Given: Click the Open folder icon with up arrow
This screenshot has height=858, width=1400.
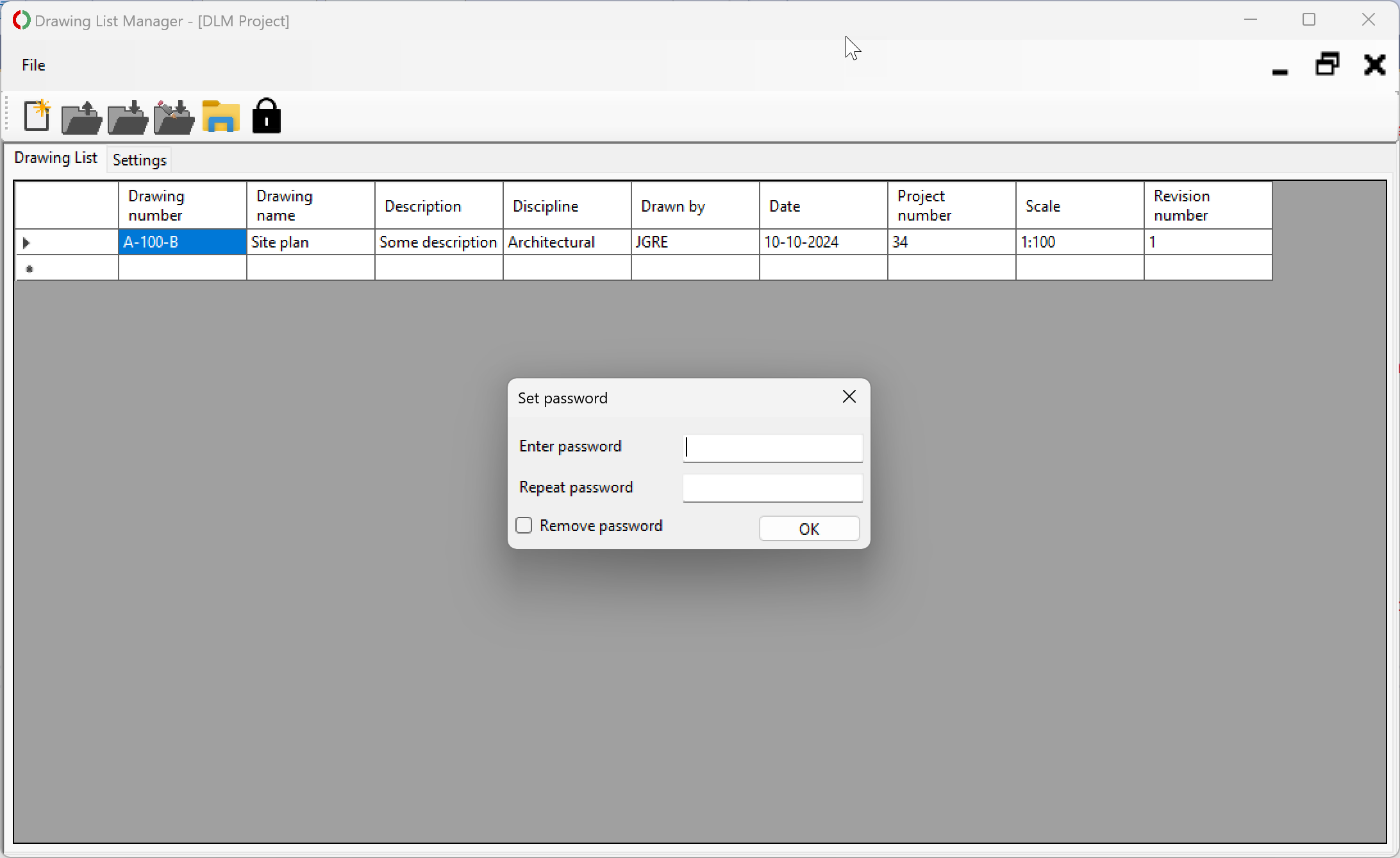Looking at the screenshot, I should (x=81, y=117).
